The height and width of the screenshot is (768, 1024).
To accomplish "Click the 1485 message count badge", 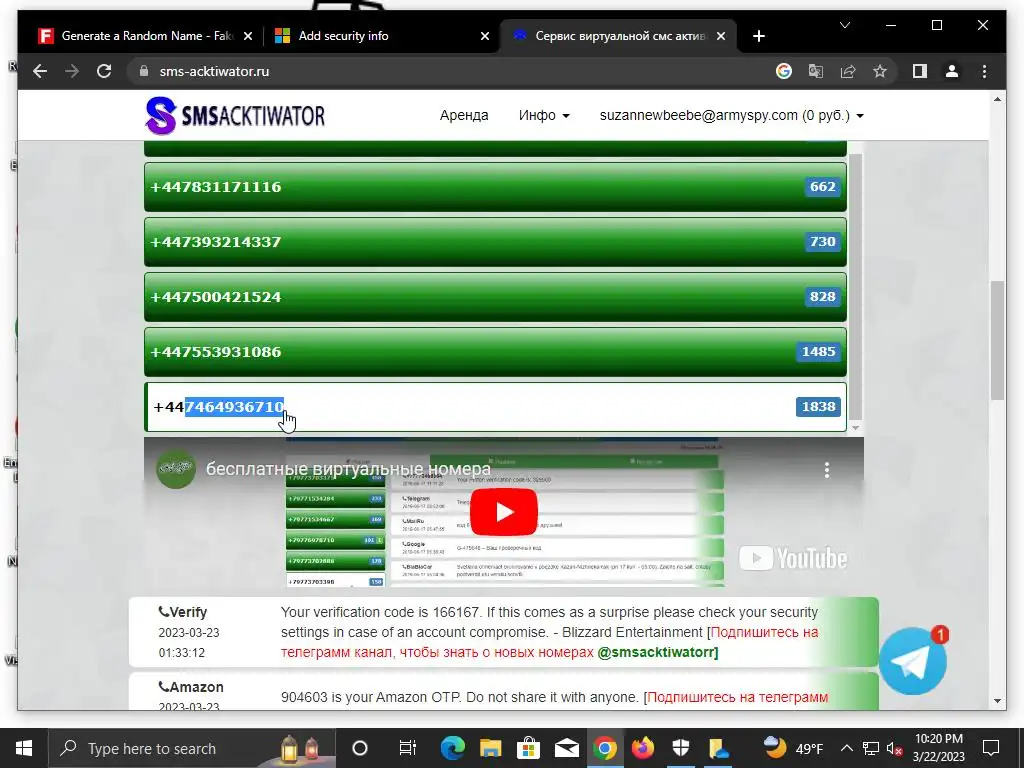I will 818,351.
